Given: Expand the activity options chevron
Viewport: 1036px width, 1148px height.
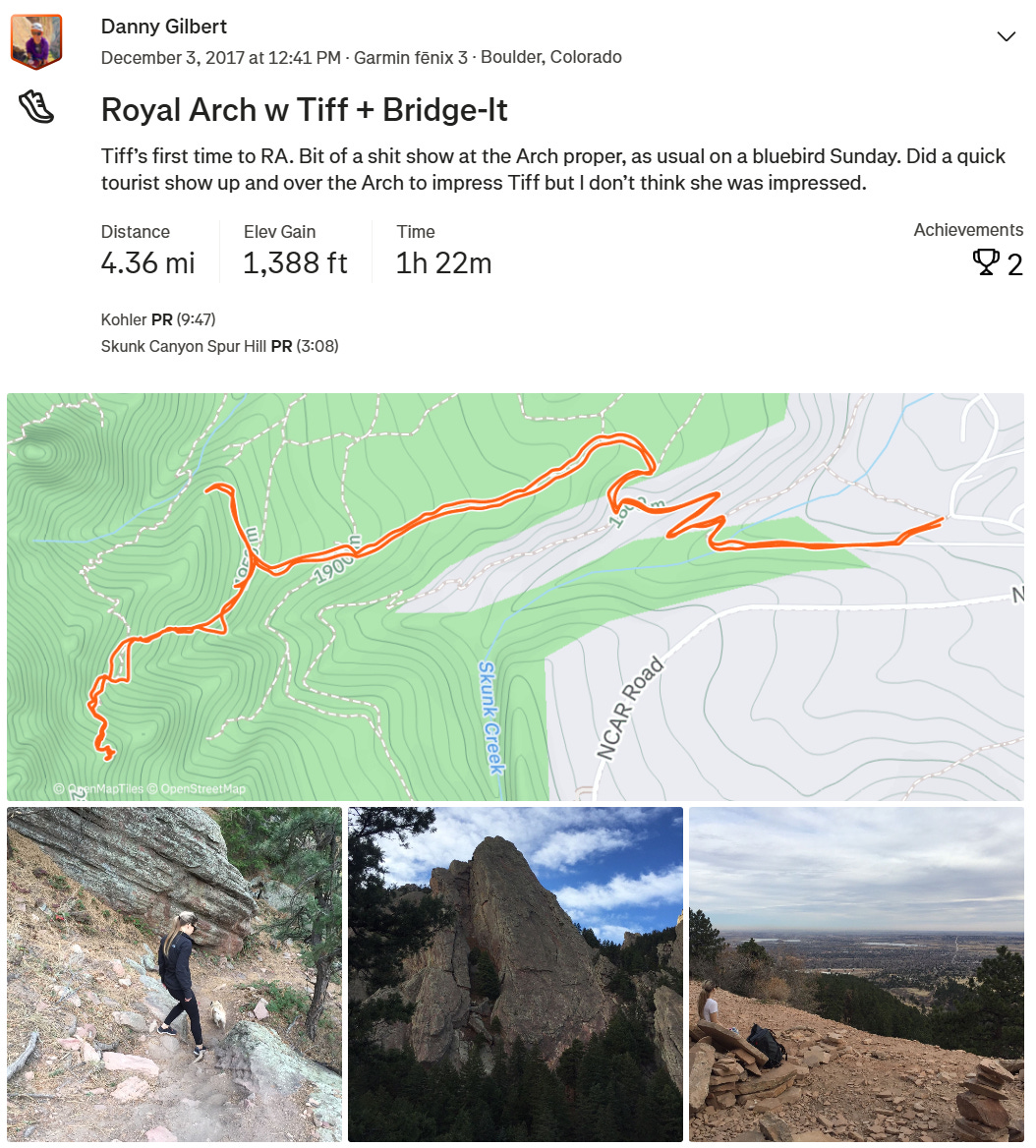Looking at the screenshot, I should (1006, 35).
